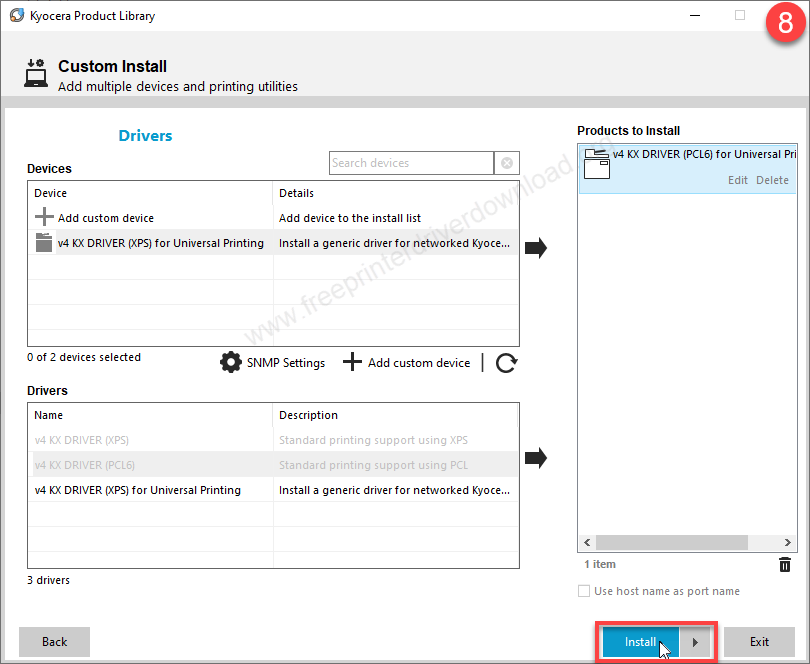Exit the installer with the Exit button
This screenshot has height=664, width=810.
[x=759, y=642]
